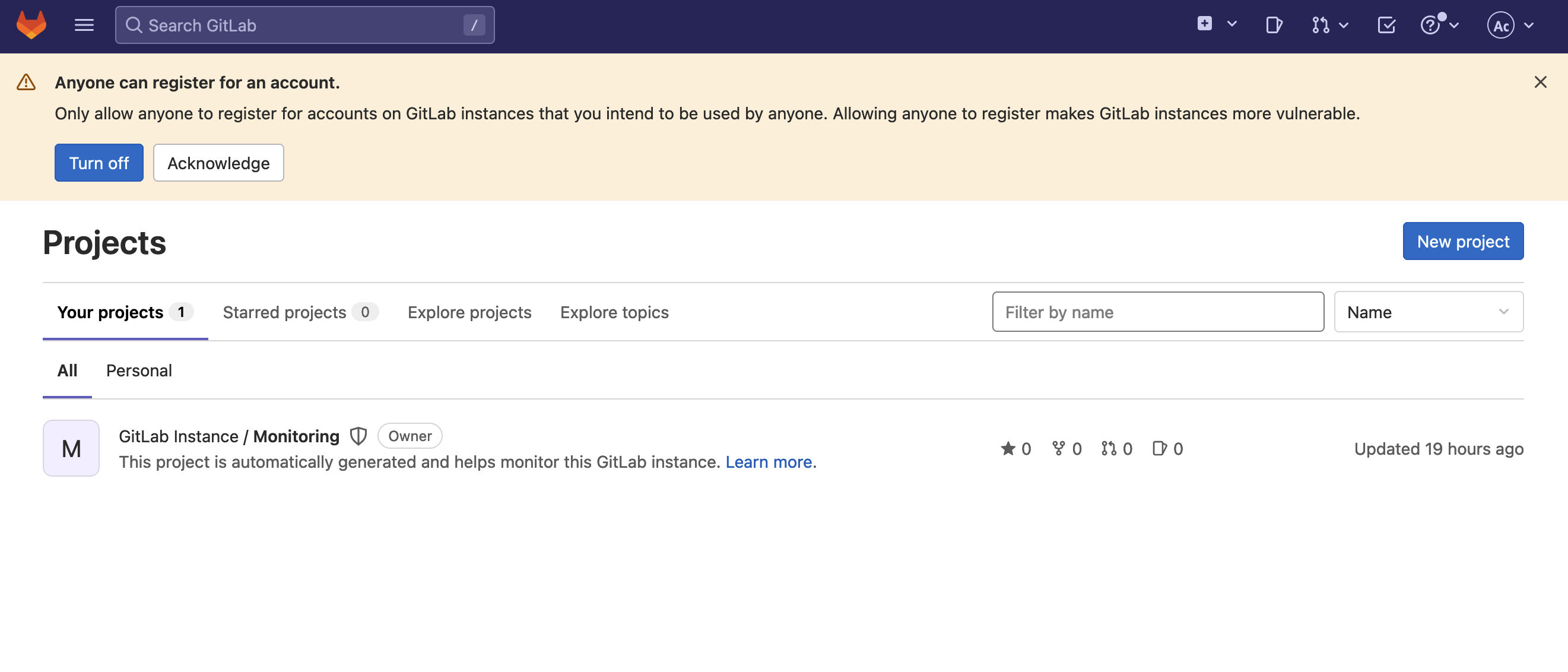
Task: Dismiss the registration warning banner
Action: (x=1540, y=82)
